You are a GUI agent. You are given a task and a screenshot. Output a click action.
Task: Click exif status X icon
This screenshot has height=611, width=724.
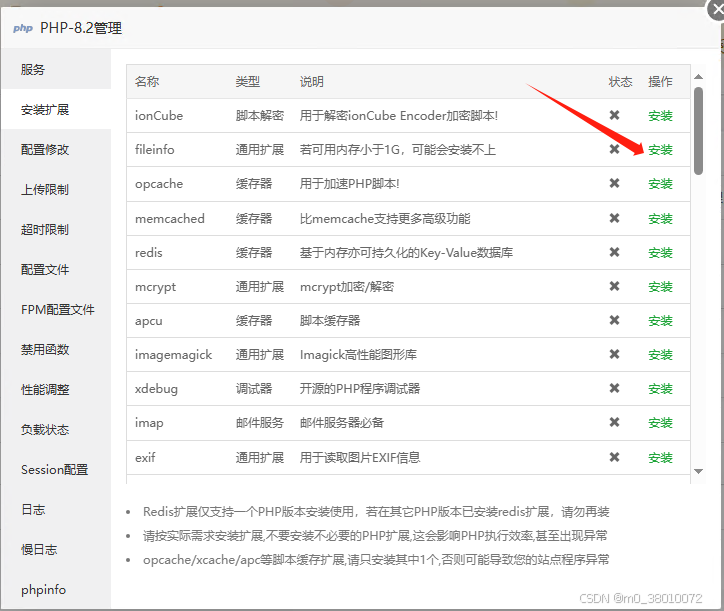pos(614,457)
